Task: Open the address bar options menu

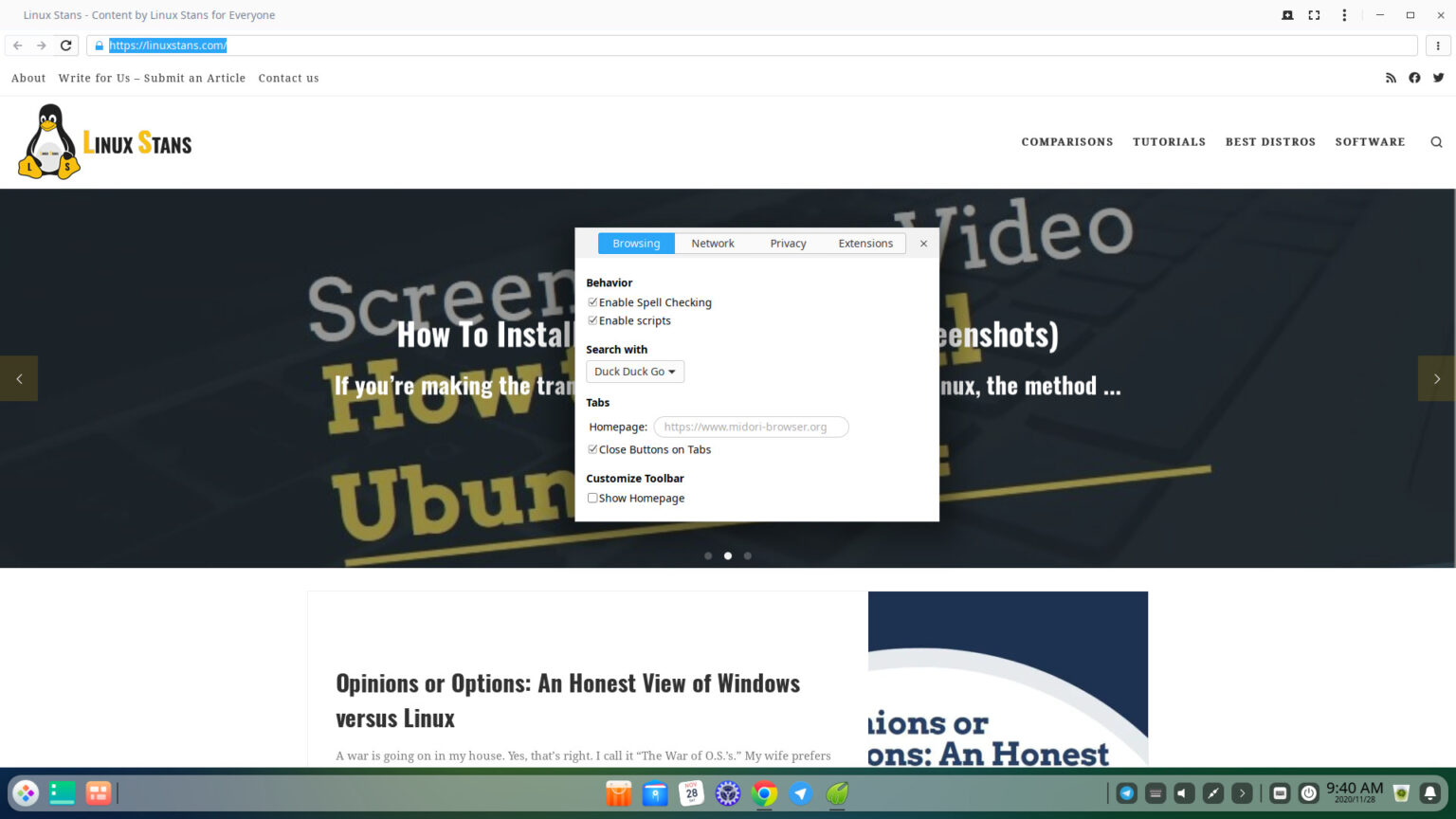Action: 1438,45
